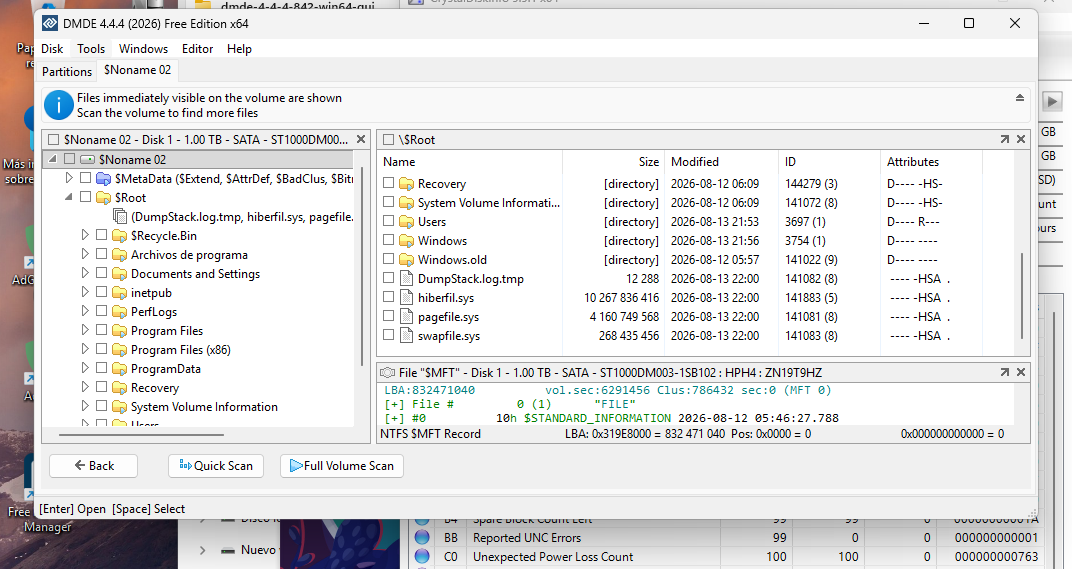Click the ProgramData folder icon in tree
Screen dimensions: 1072x569
[x=120, y=369]
